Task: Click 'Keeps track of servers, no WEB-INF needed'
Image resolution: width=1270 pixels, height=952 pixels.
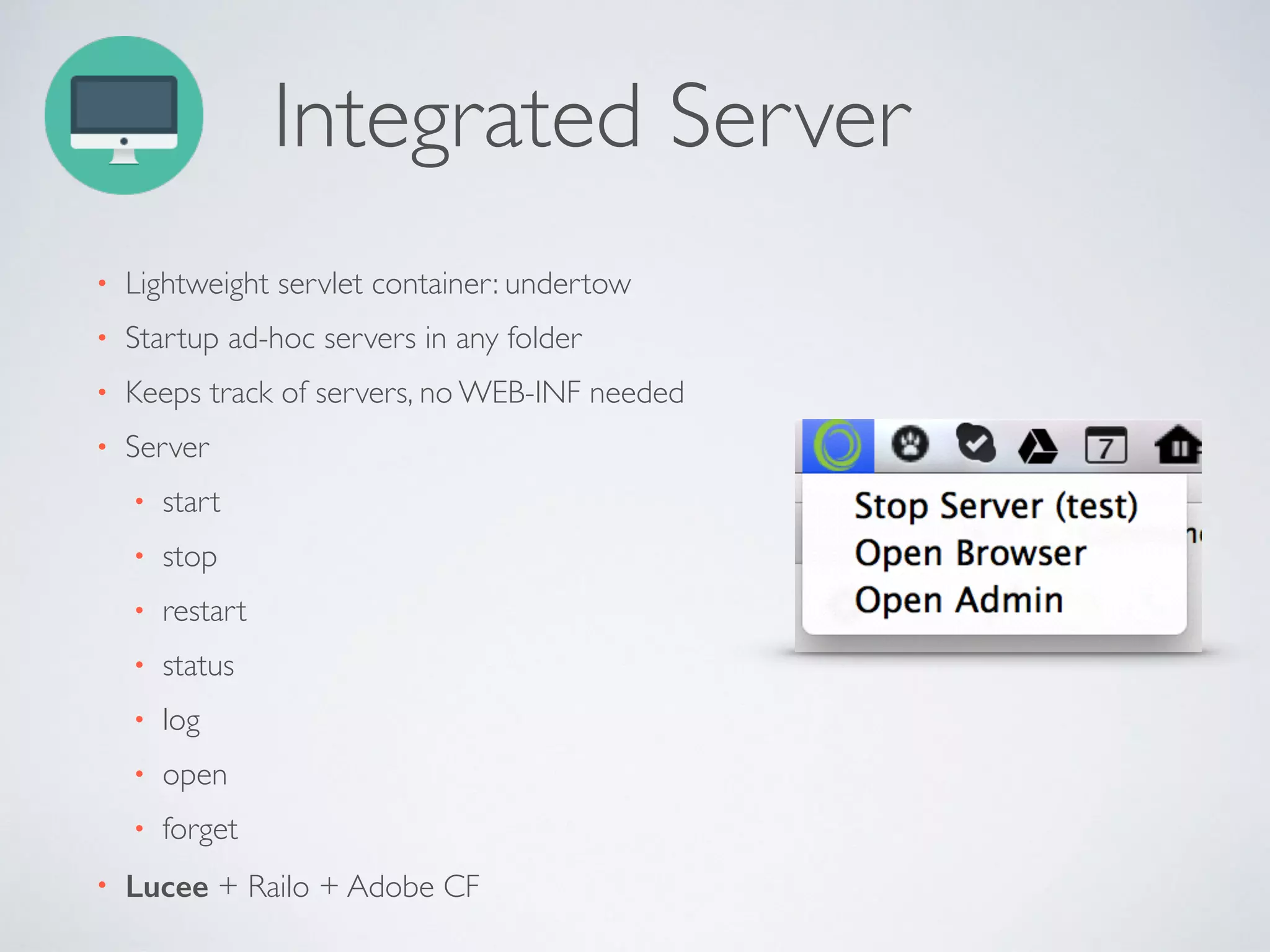Action: (x=404, y=393)
